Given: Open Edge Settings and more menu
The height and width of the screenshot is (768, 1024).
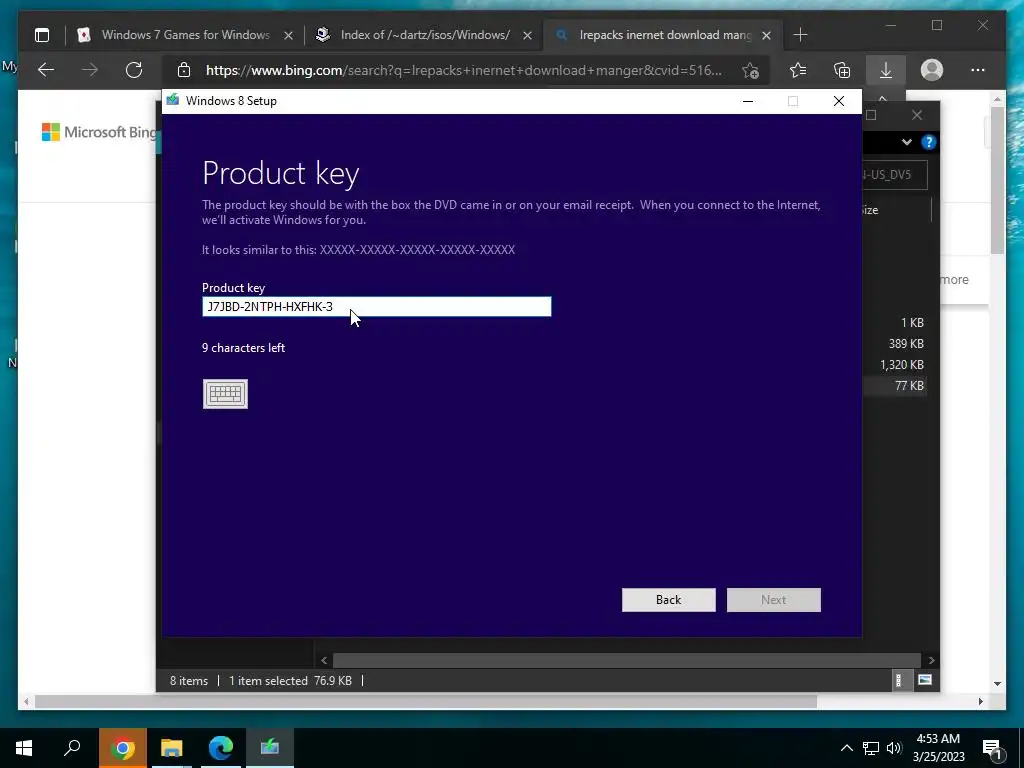Looking at the screenshot, I should [x=978, y=70].
